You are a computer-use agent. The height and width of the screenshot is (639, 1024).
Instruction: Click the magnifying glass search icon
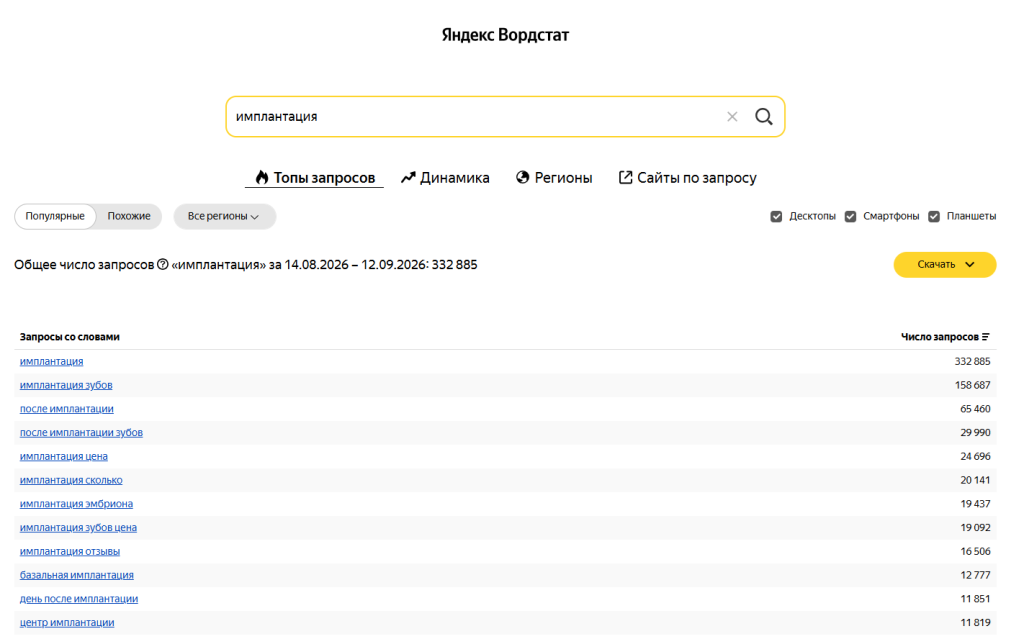point(763,117)
